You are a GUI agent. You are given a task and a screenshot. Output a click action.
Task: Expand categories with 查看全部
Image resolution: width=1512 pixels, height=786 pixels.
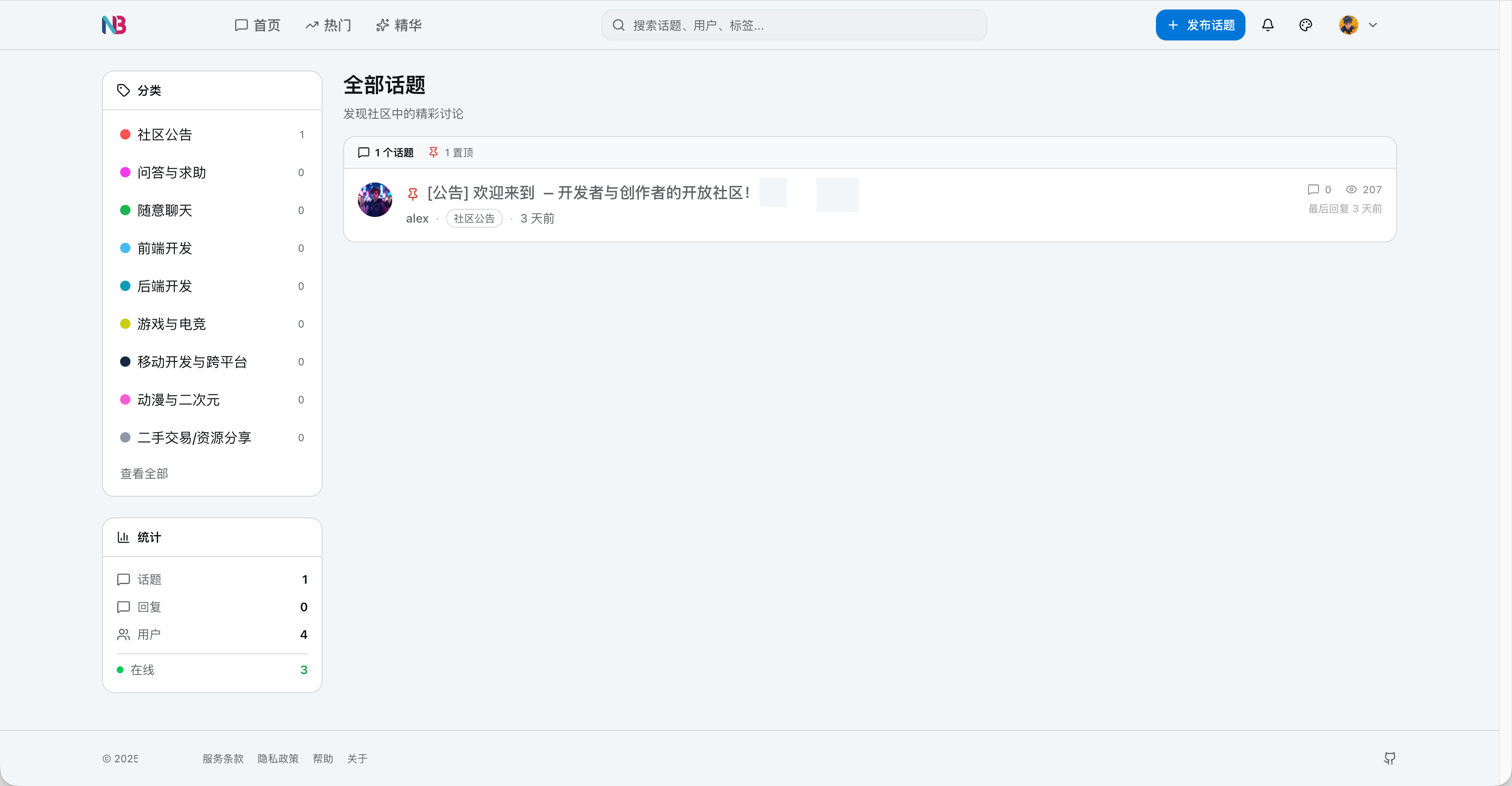pyautogui.click(x=144, y=473)
